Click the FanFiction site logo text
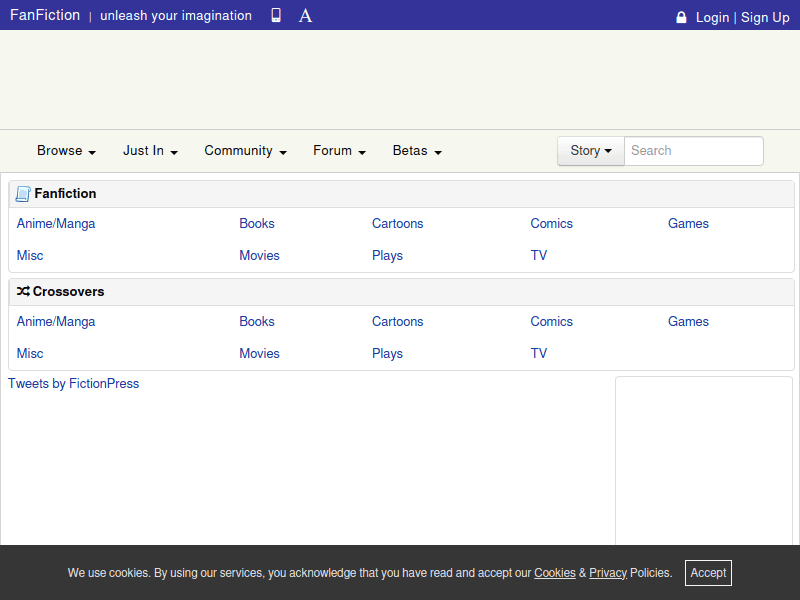Screen dimensions: 800x600 (45, 16)
